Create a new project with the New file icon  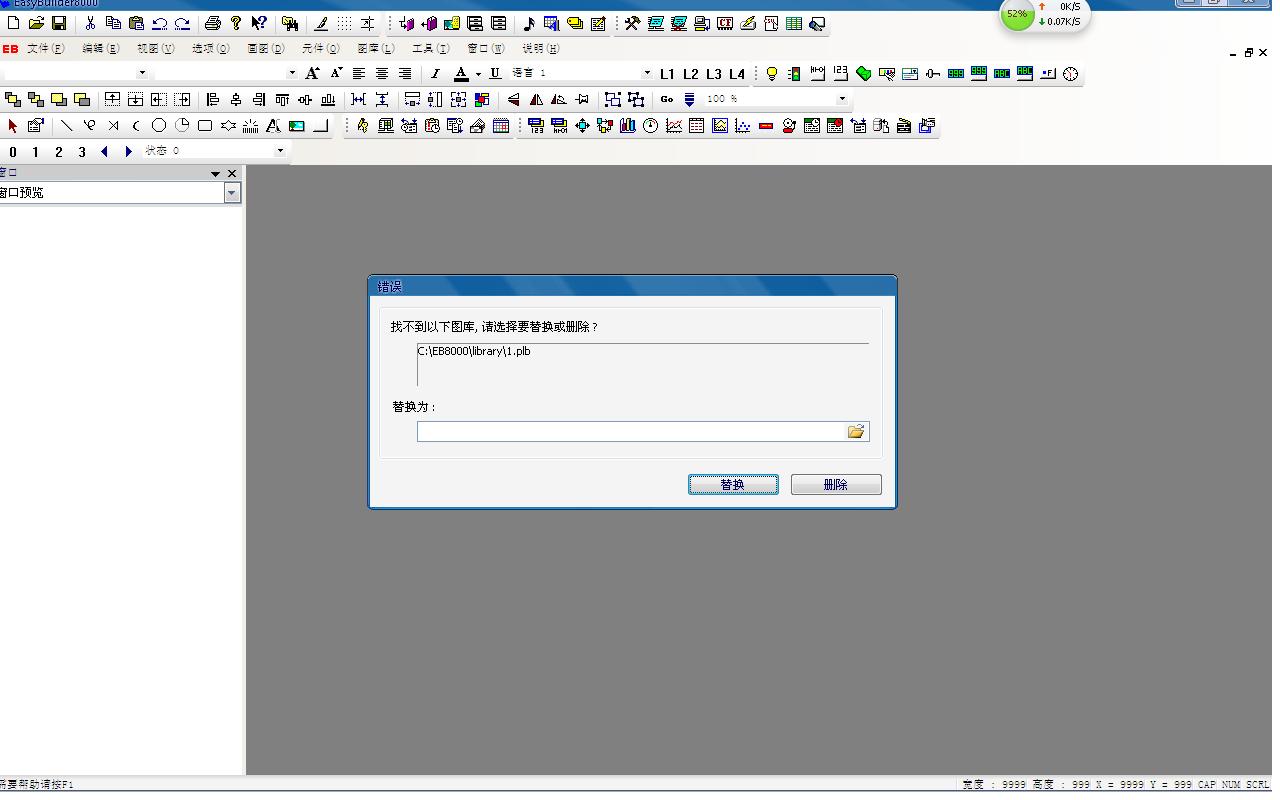[13, 23]
